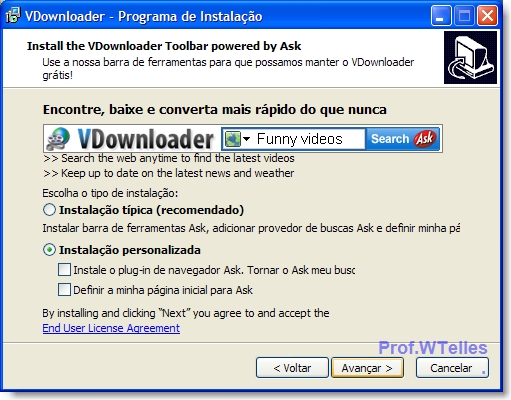Open the search engine dropdown arrow
This screenshot has width=511, height=400.
click(x=246, y=139)
